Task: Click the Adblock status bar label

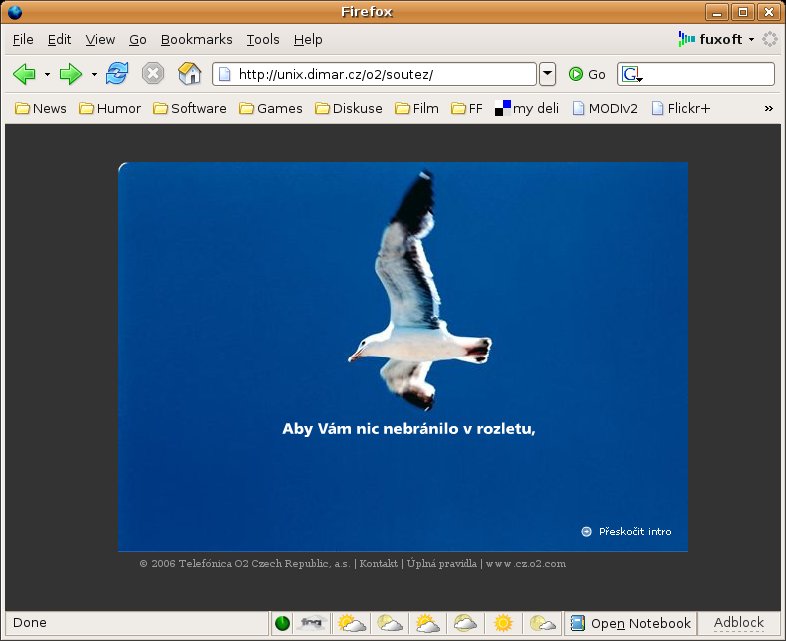Action: coord(739,622)
